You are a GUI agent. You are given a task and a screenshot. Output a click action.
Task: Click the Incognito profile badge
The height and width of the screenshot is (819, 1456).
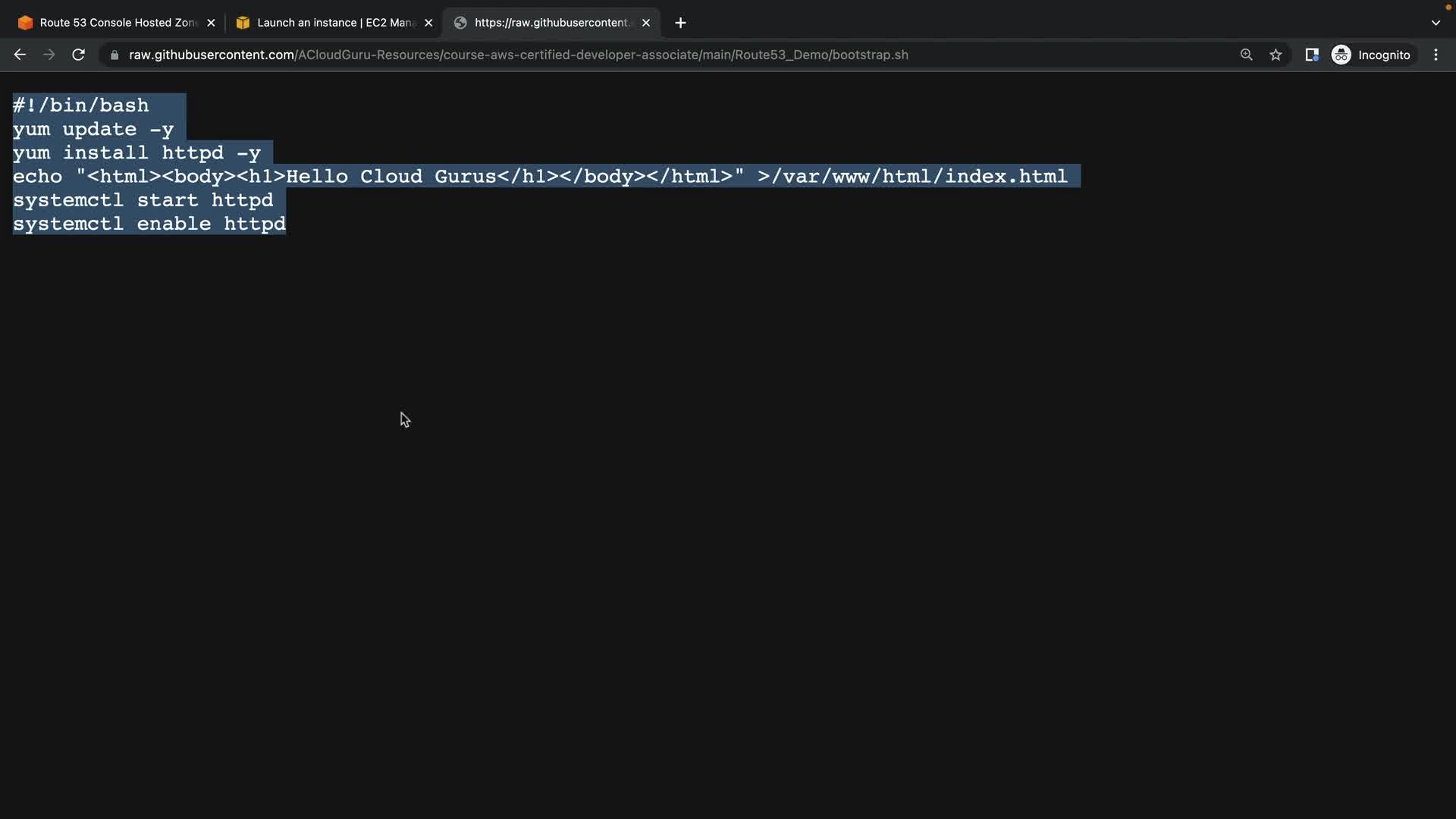(1373, 55)
